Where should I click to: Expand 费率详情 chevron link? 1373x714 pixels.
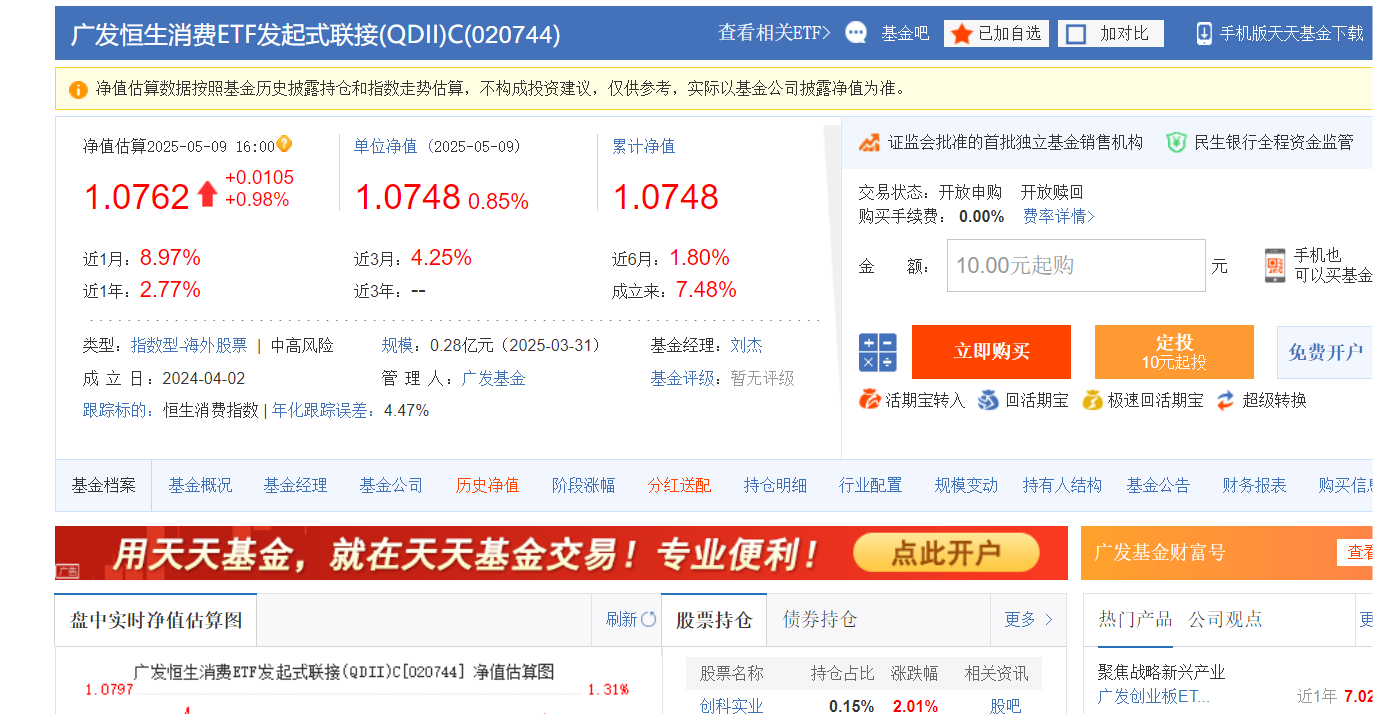(x=1059, y=216)
